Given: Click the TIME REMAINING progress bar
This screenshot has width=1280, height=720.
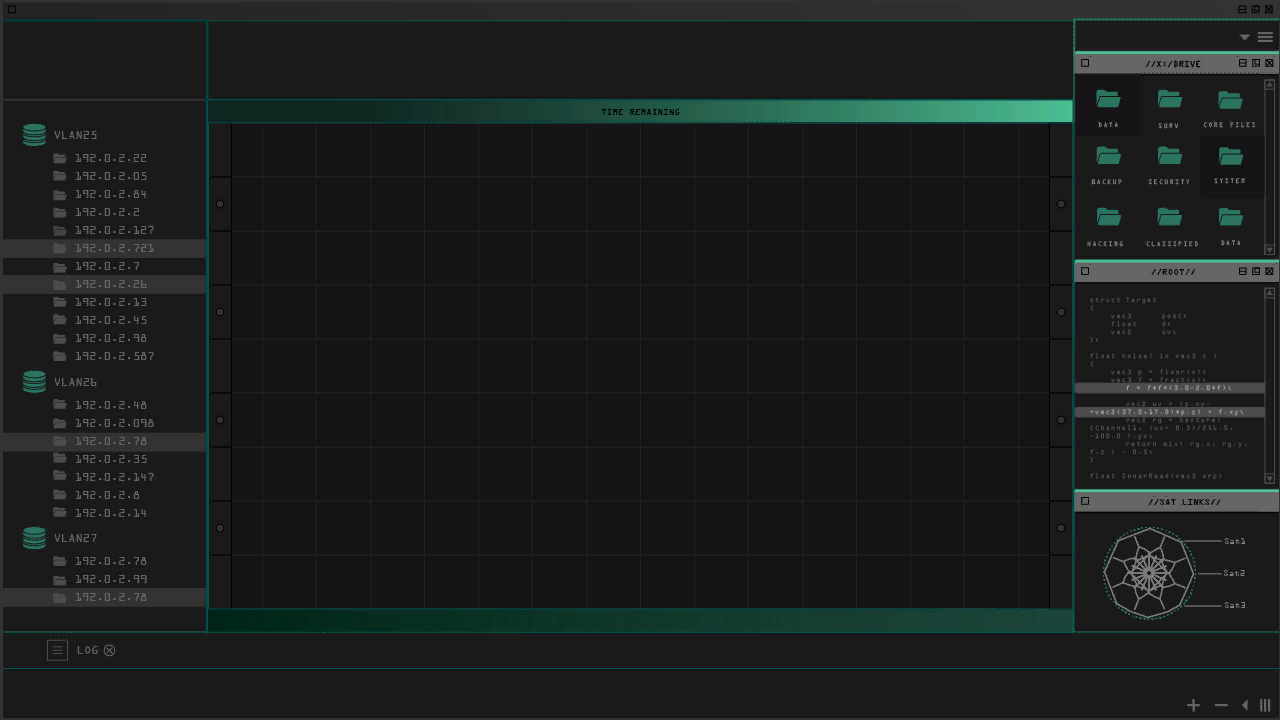Looking at the screenshot, I should (x=640, y=111).
